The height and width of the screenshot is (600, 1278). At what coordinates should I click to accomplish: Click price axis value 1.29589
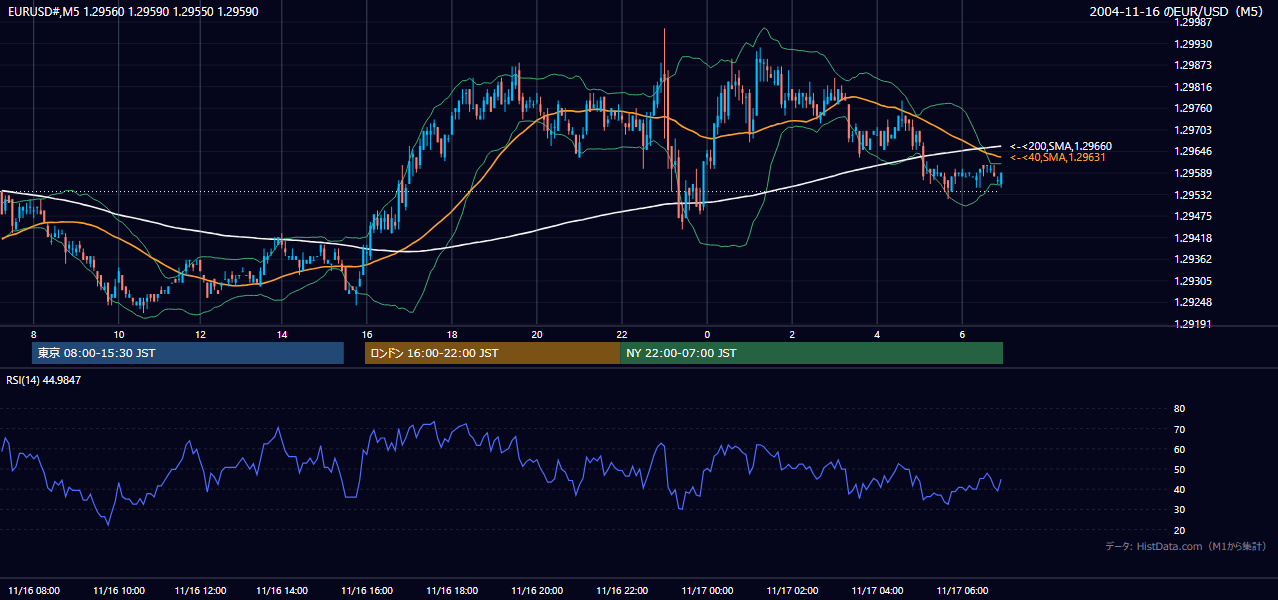pos(1194,173)
